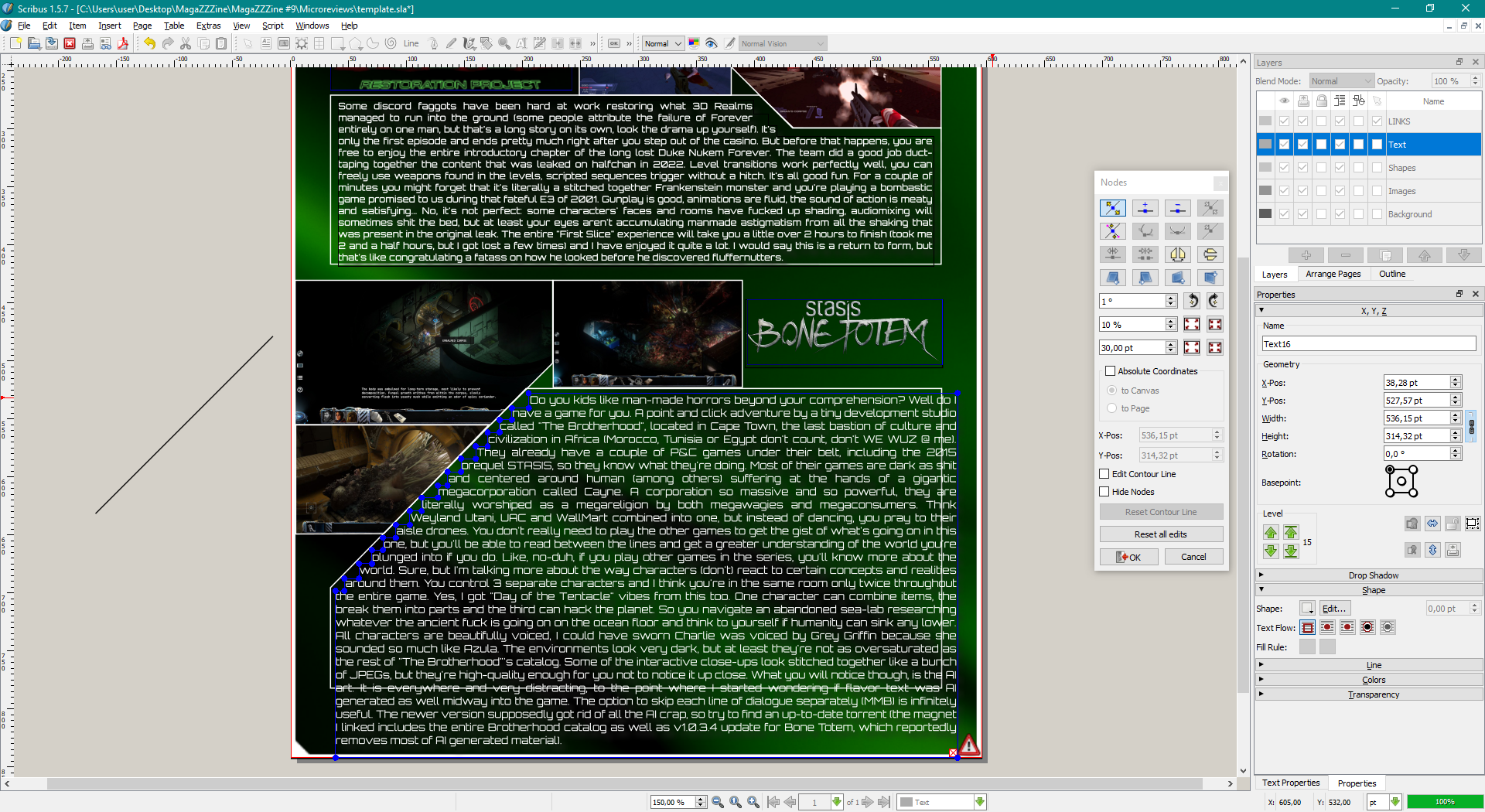Click the Name input field Text16
The height and width of the screenshot is (812, 1485).
click(x=1369, y=344)
